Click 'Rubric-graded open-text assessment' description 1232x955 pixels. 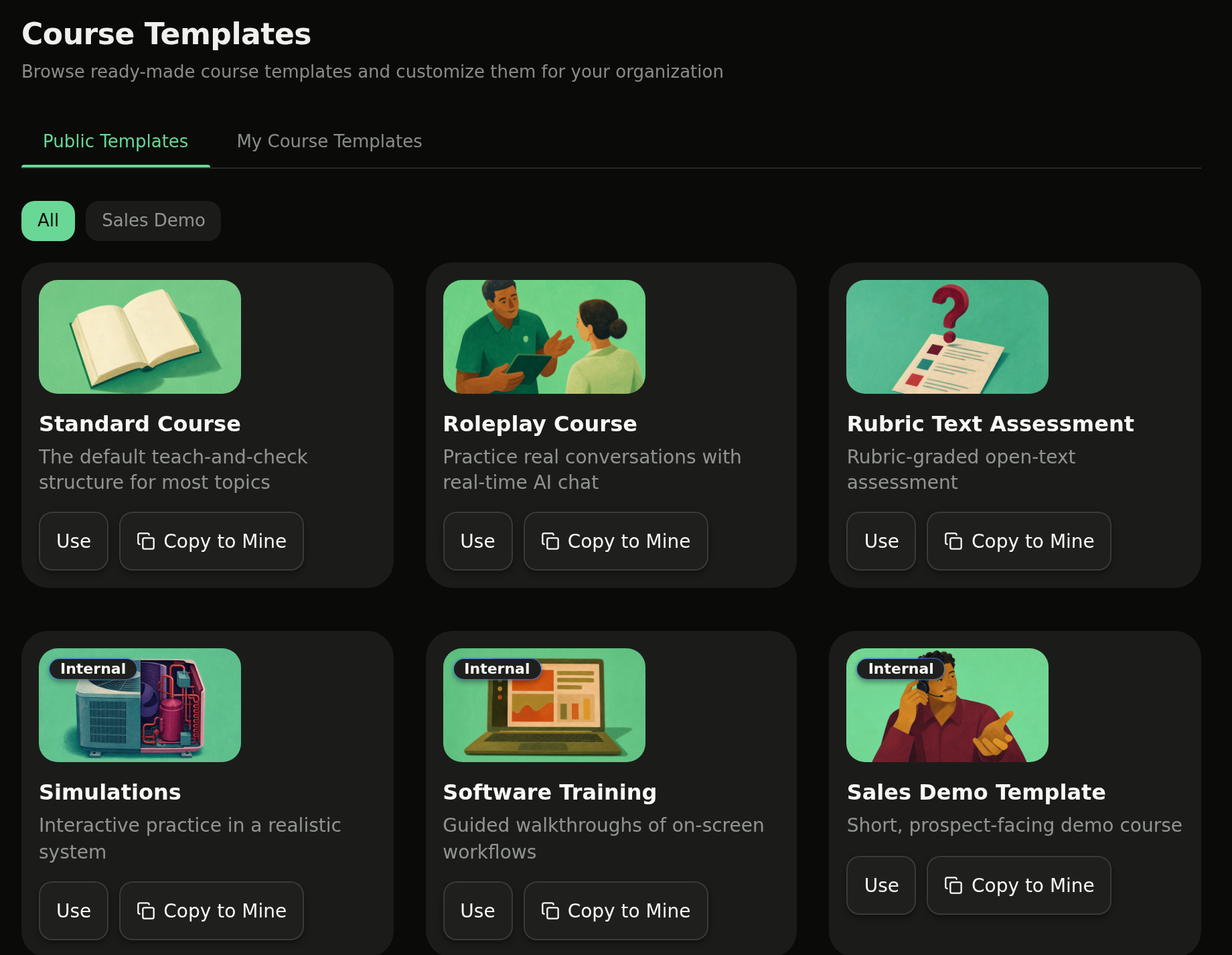pyautogui.click(x=961, y=469)
